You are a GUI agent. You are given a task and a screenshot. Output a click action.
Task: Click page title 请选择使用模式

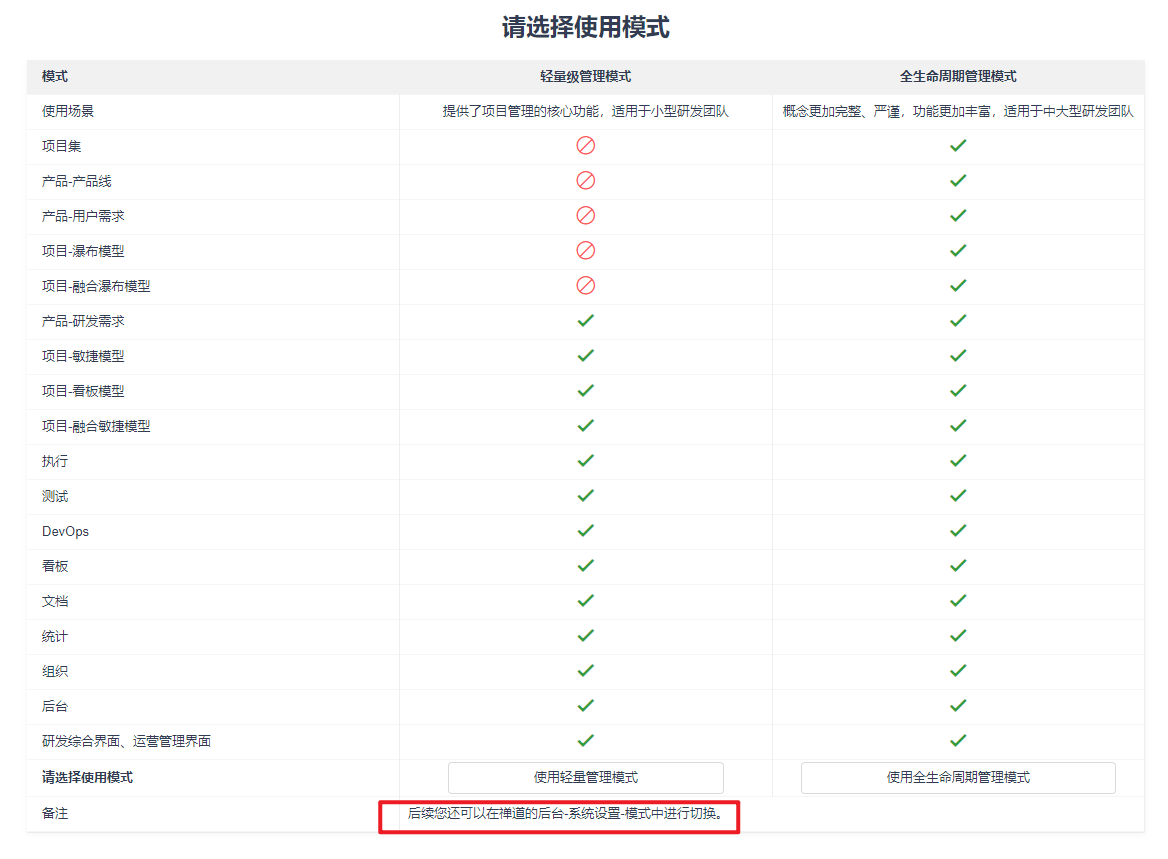585,27
